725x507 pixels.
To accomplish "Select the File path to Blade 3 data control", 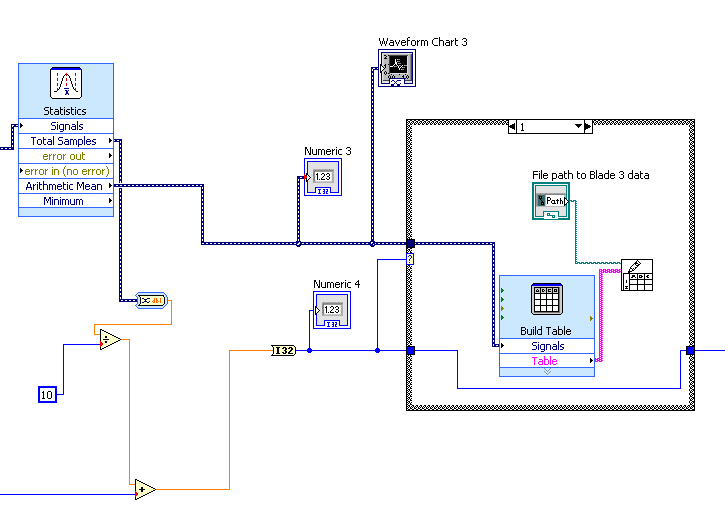I will 551,201.
